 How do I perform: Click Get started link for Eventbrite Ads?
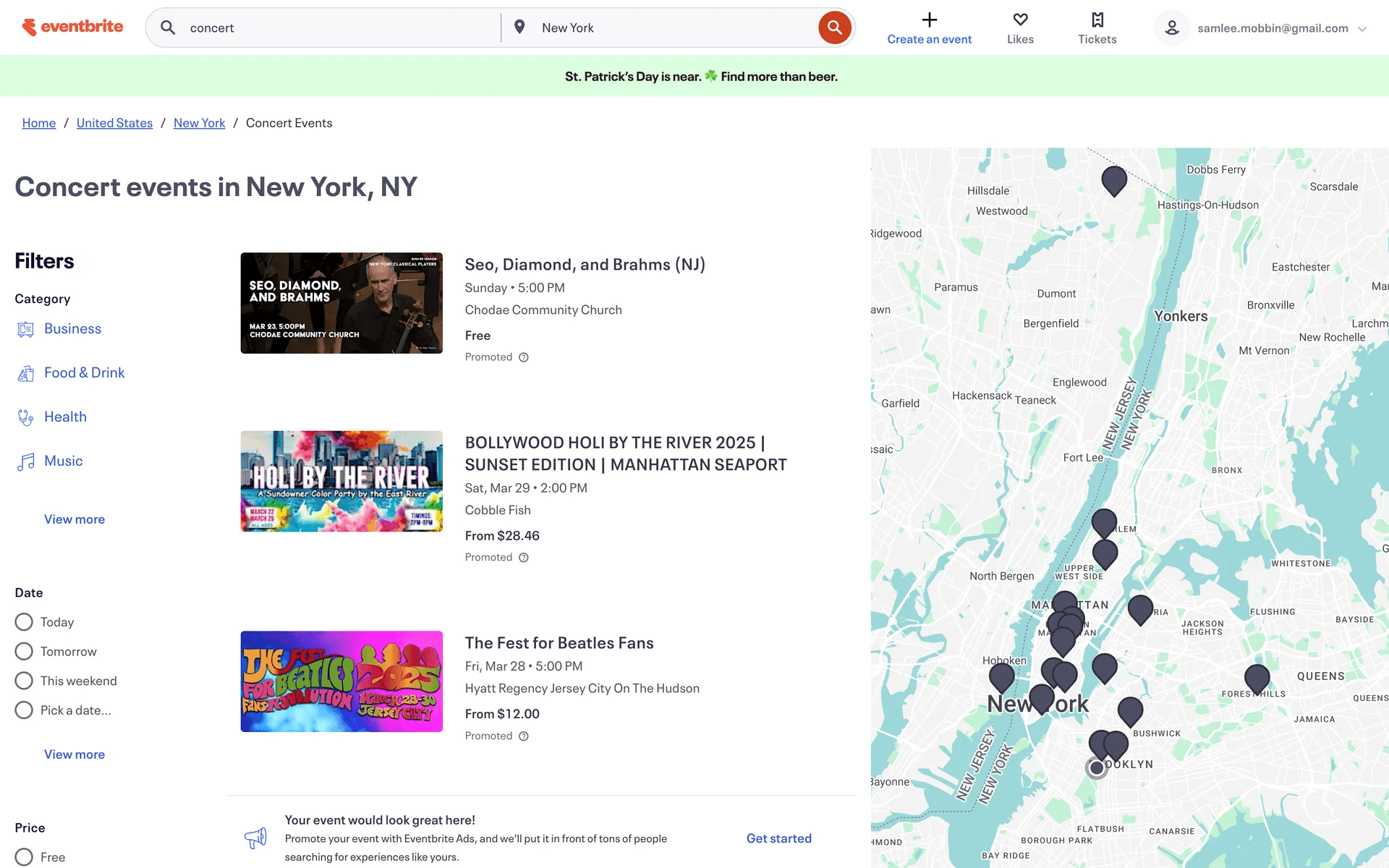tap(778, 838)
